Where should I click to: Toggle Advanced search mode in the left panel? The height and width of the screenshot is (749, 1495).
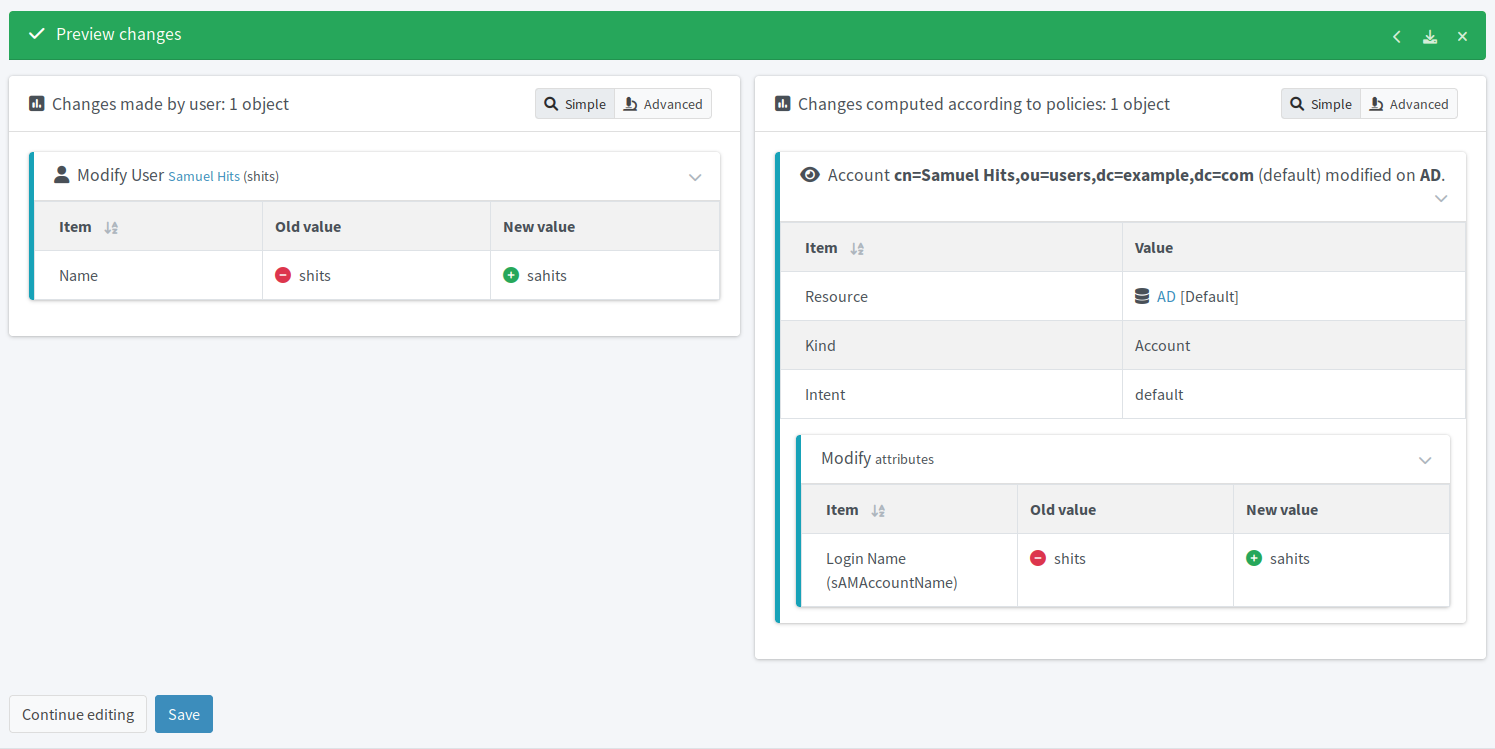tap(662, 103)
